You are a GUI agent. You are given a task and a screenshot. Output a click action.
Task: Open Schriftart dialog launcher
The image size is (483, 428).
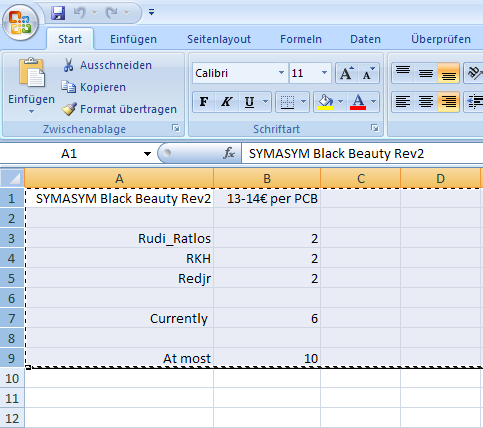pos(375,128)
